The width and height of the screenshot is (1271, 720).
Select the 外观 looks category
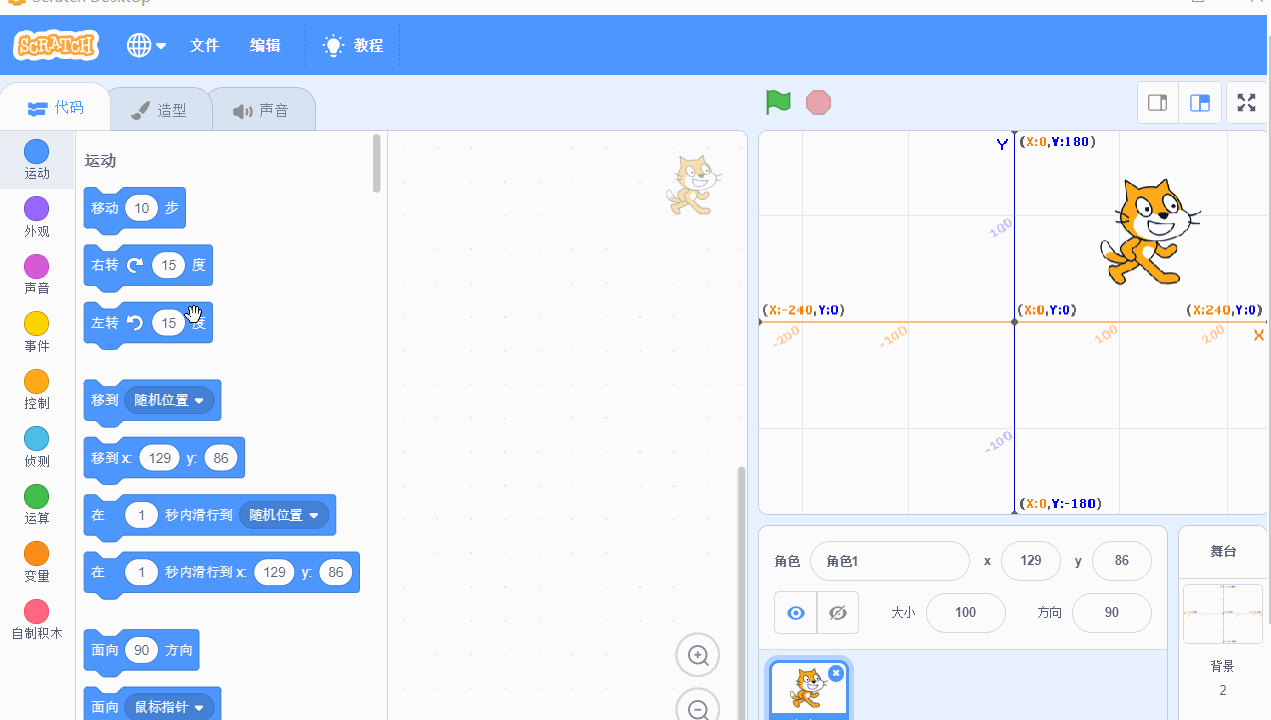(x=37, y=217)
